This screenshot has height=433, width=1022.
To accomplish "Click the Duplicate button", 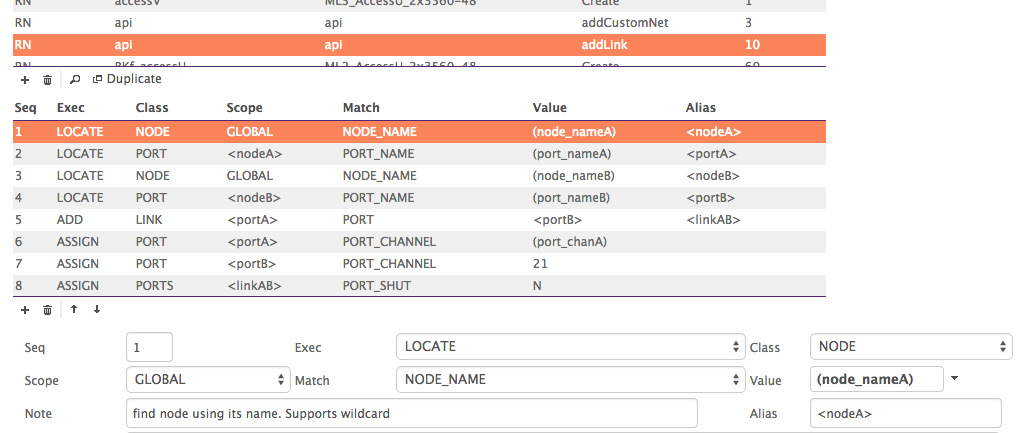I will click(127, 79).
